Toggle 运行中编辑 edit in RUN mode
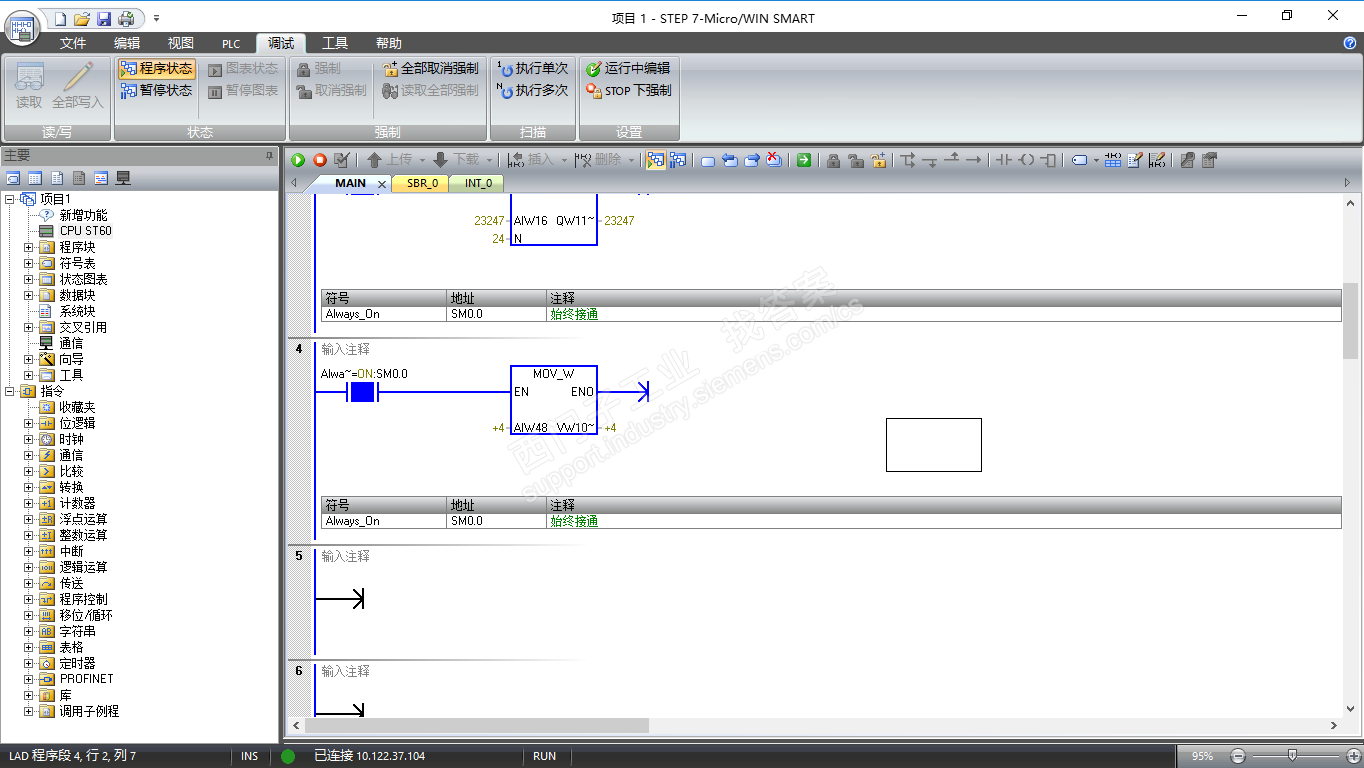 point(628,68)
